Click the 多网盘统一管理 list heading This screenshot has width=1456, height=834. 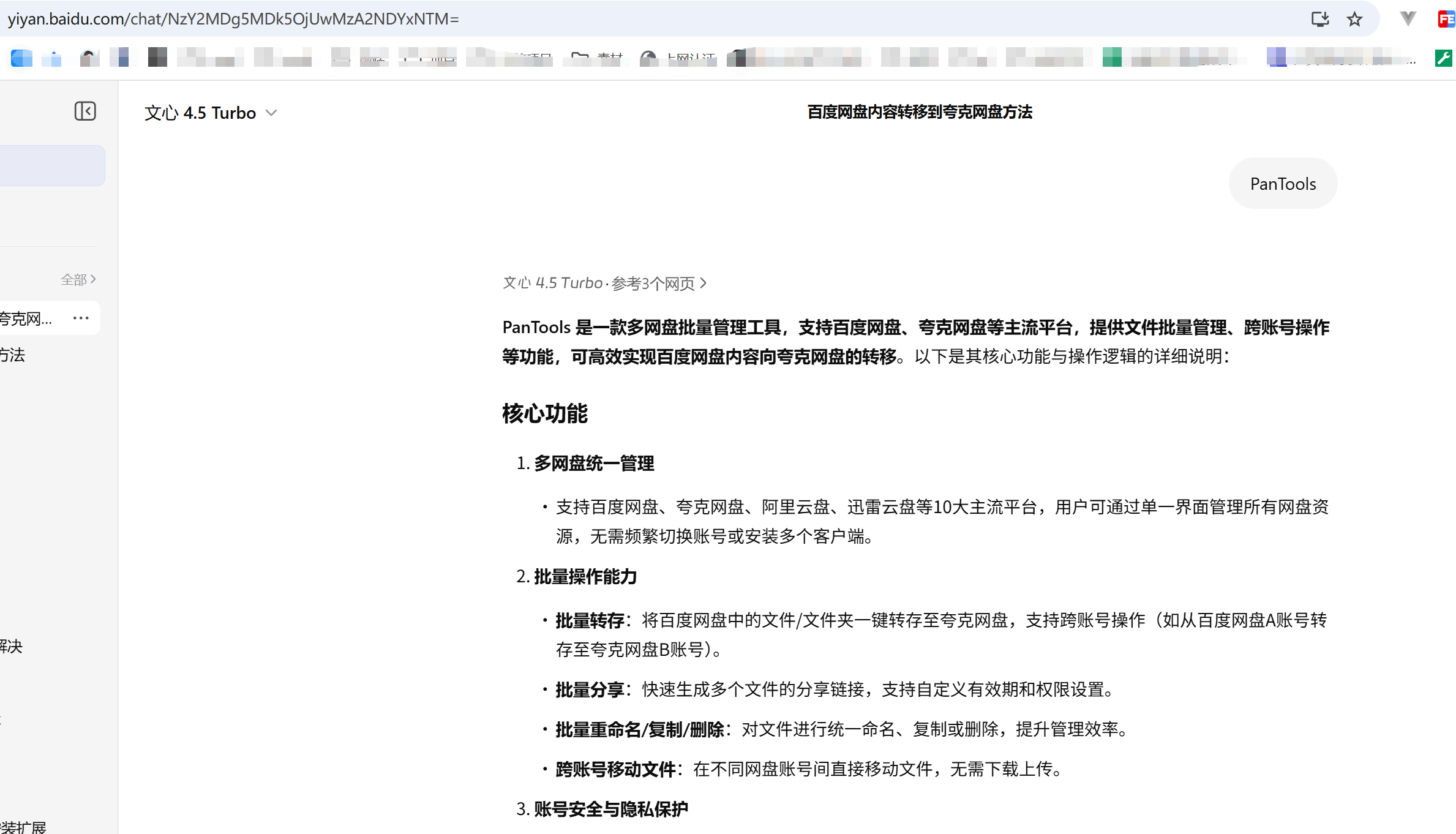(x=594, y=464)
